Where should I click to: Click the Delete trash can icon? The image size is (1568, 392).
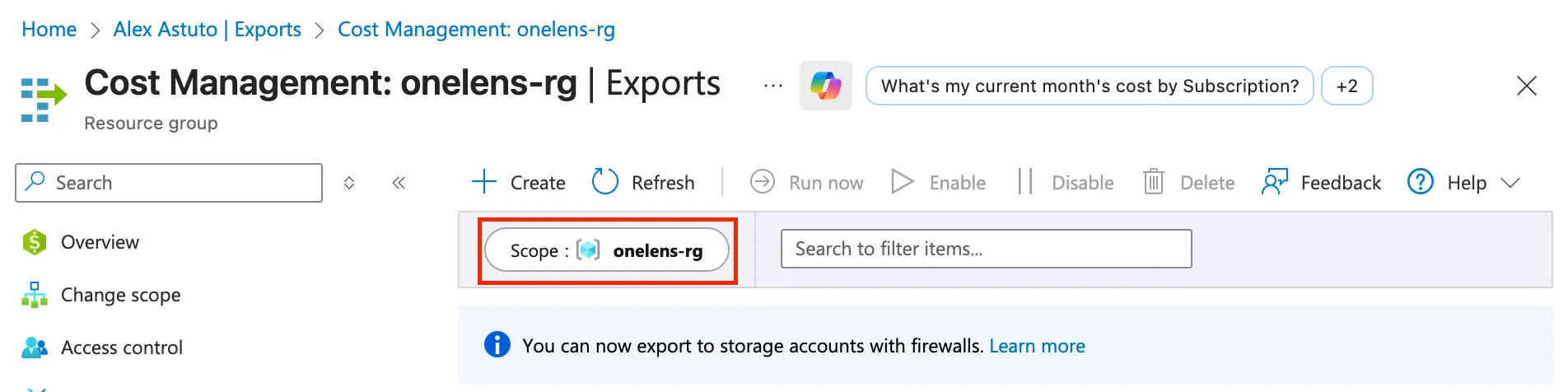(x=1153, y=182)
